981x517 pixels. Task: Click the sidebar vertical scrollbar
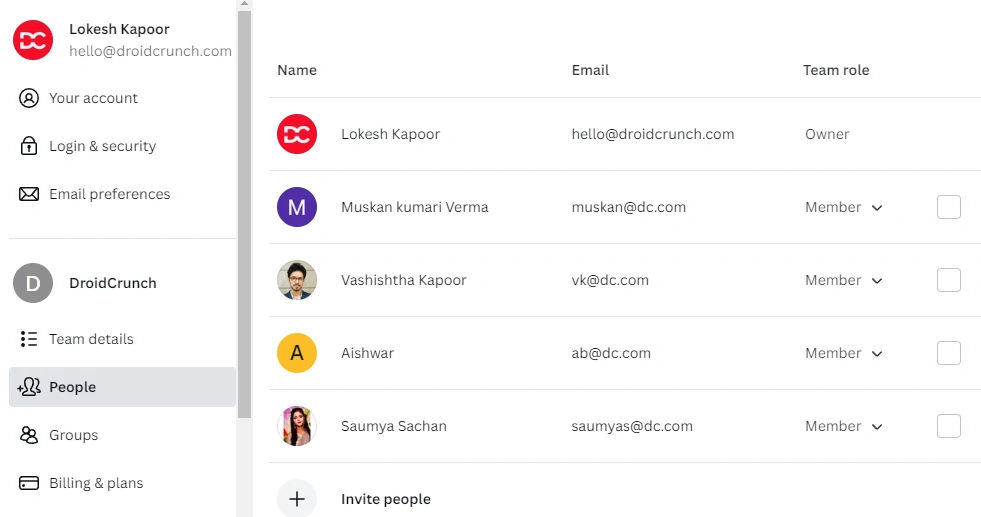click(x=244, y=213)
